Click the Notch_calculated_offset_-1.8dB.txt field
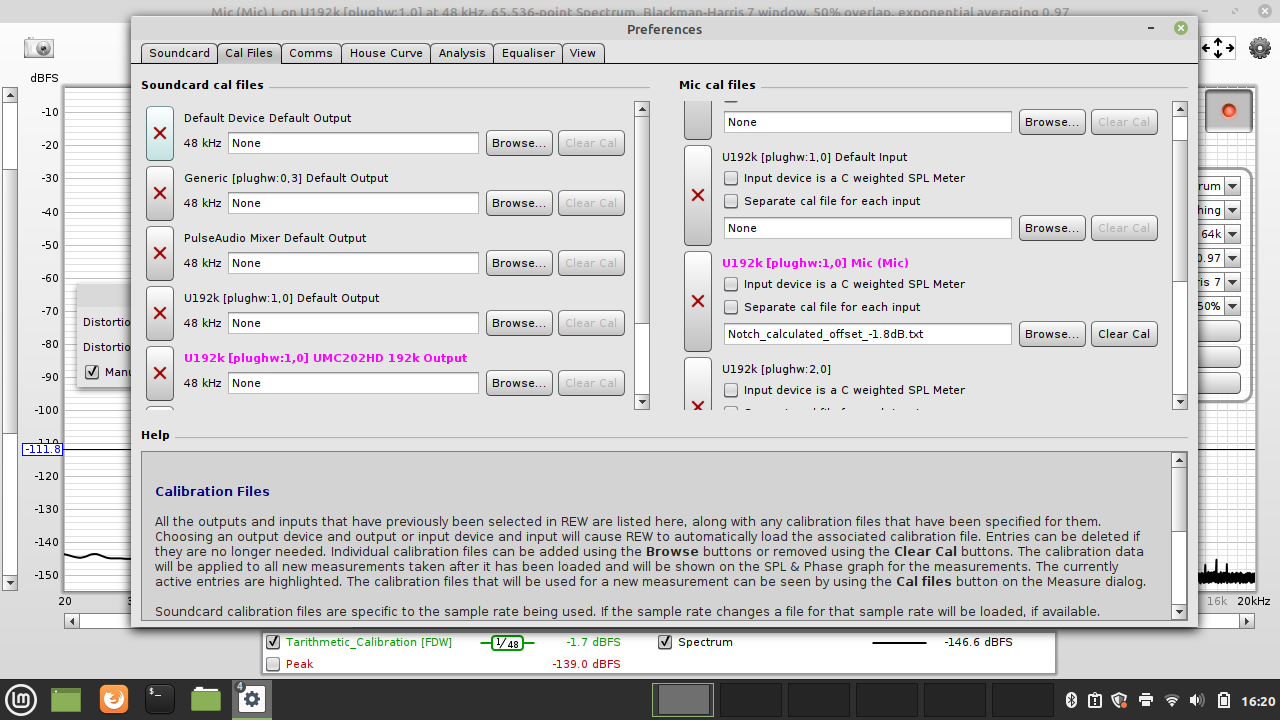The width and height of the screenshot is (1280, 720). (868, 334)
